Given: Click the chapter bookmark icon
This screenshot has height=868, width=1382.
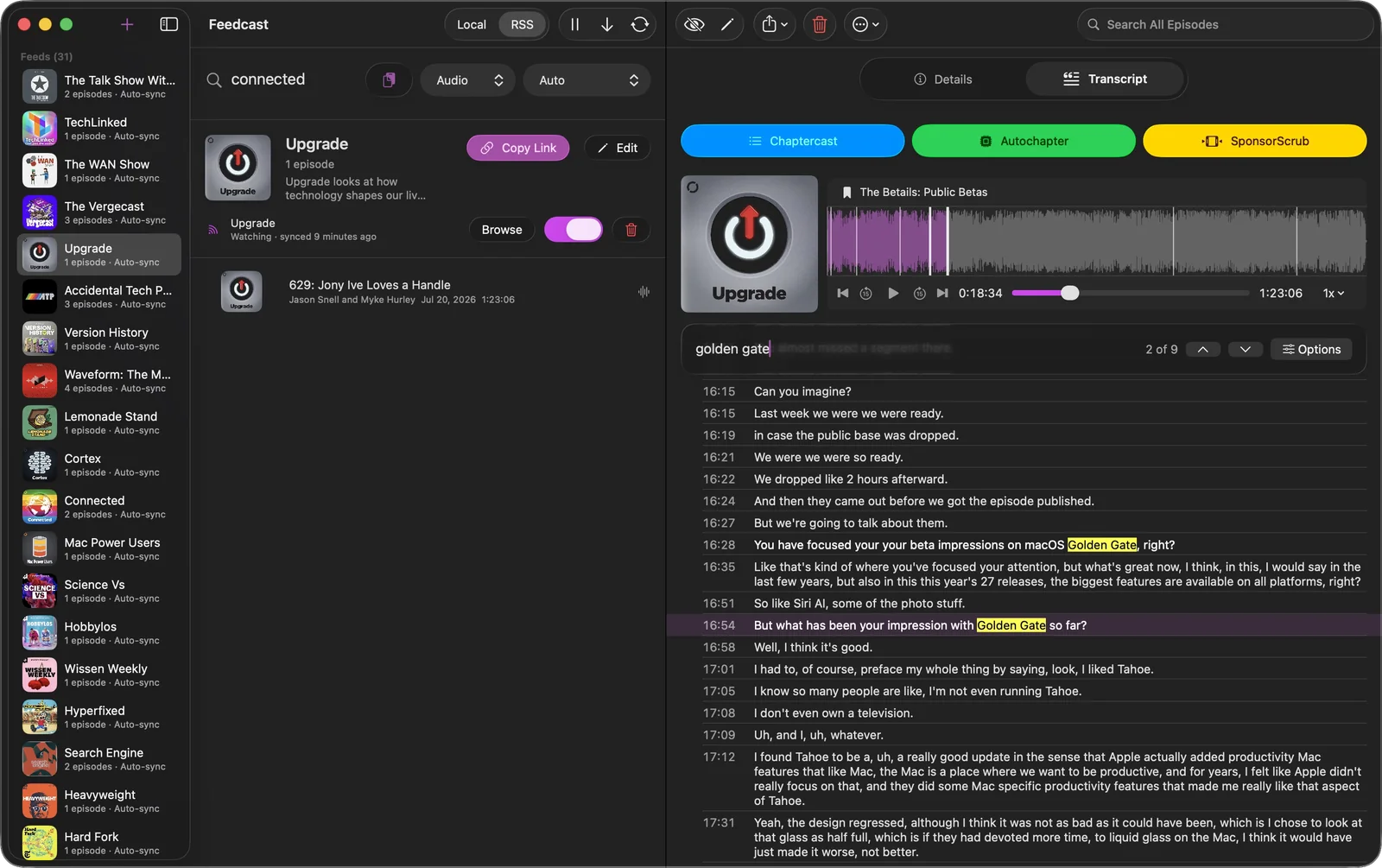Looking at the screenshot, I should coord(846,193).
